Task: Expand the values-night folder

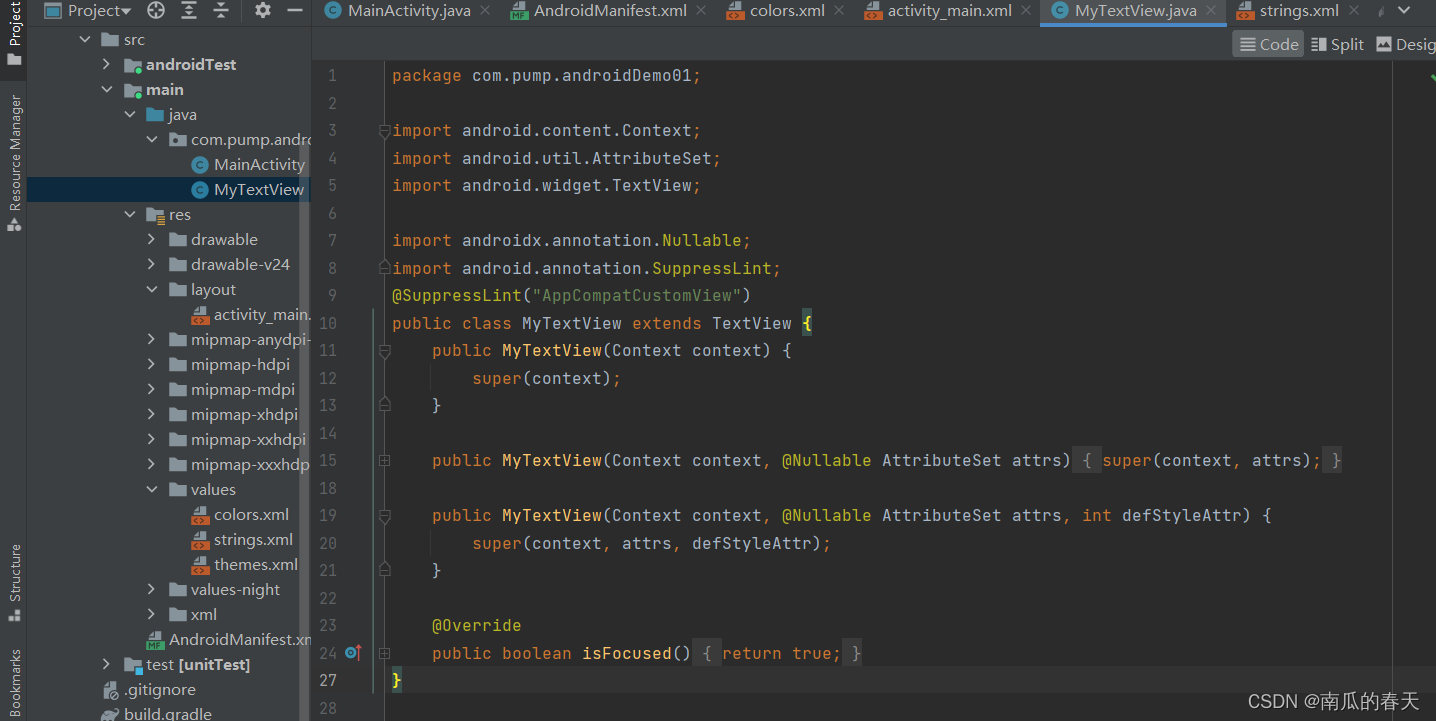Action: (x=152, y=590)
